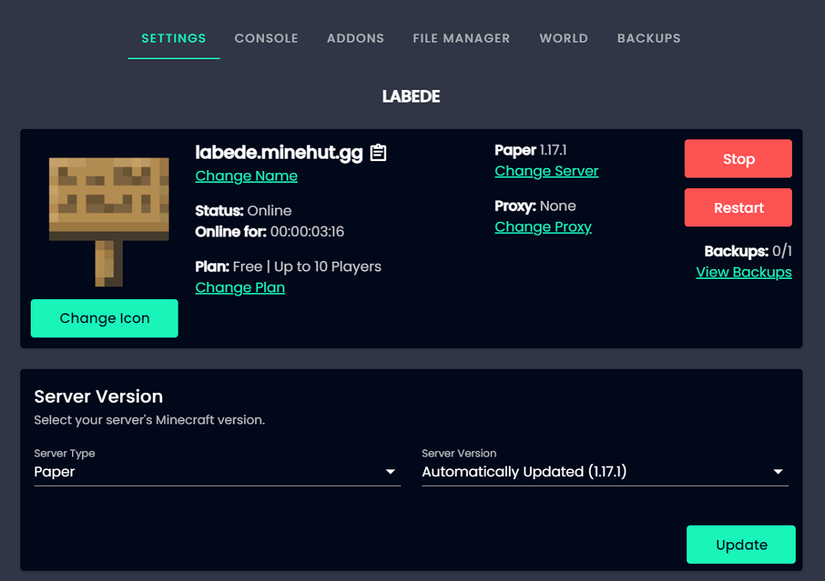
Task: Open the FILE MANAGER section
Action: [461, 38]
